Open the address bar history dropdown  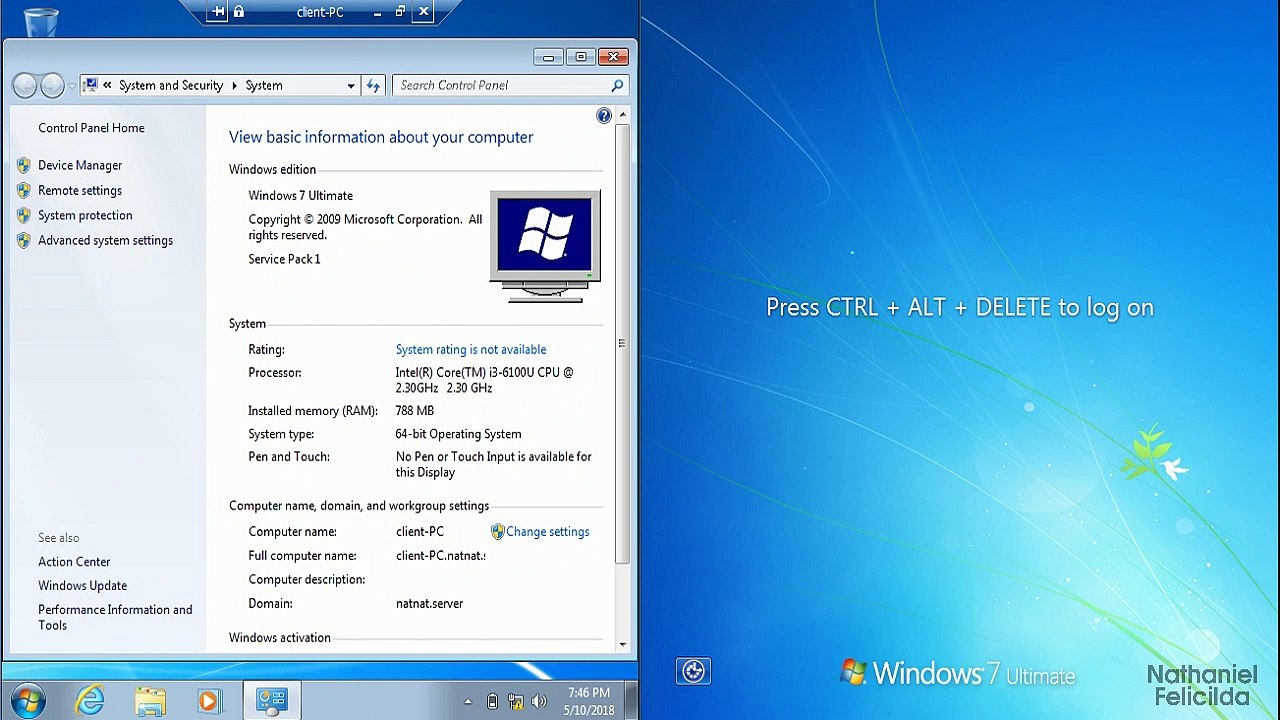pyautogui.click(x=351, y=86)
